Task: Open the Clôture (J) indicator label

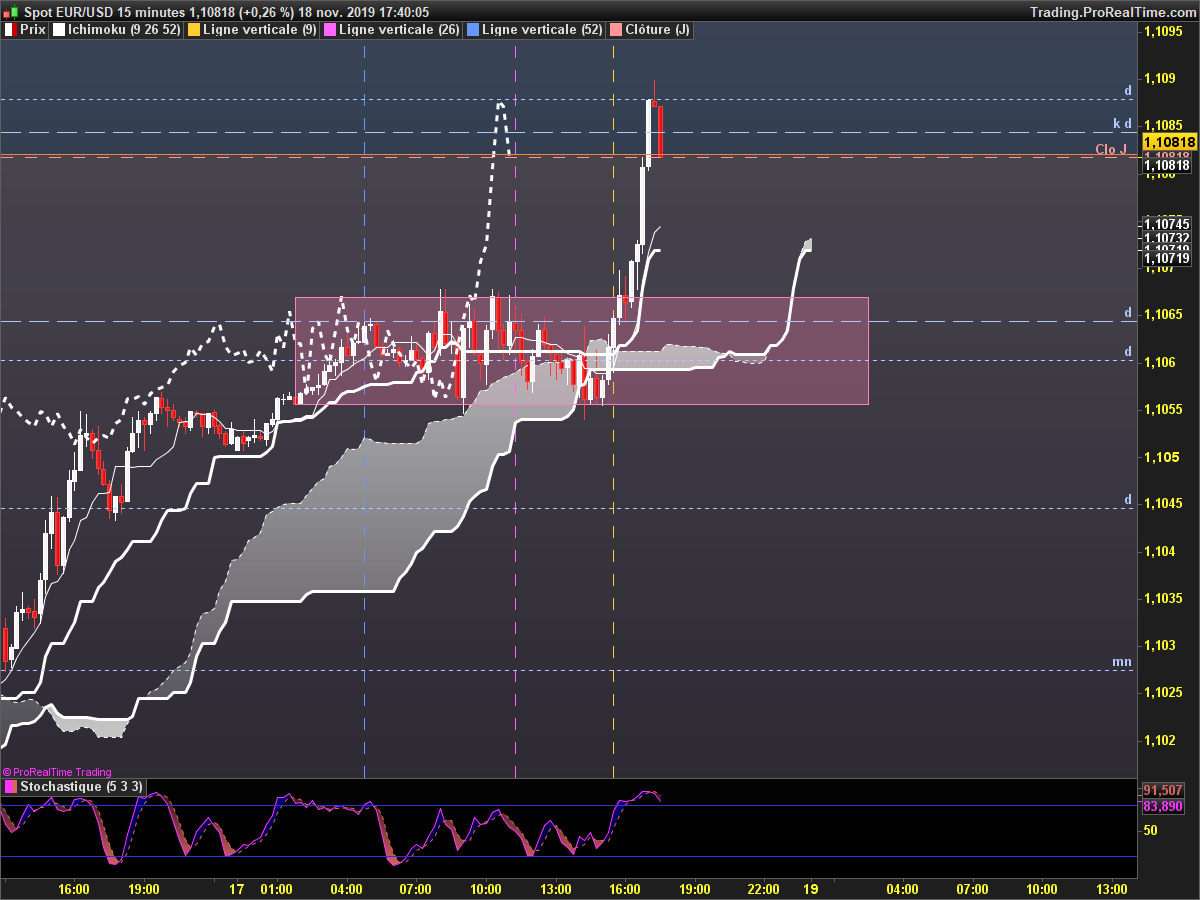Action: [x=657, y=30]
